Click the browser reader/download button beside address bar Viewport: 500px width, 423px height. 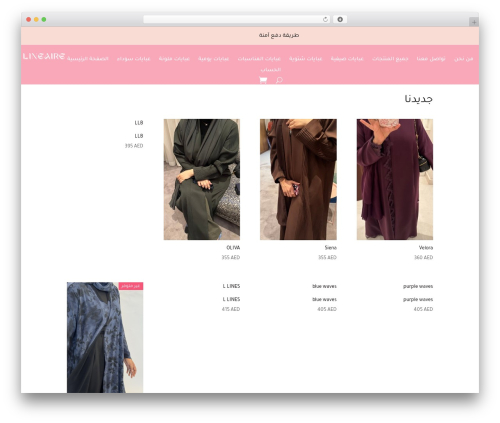(340, 20)
